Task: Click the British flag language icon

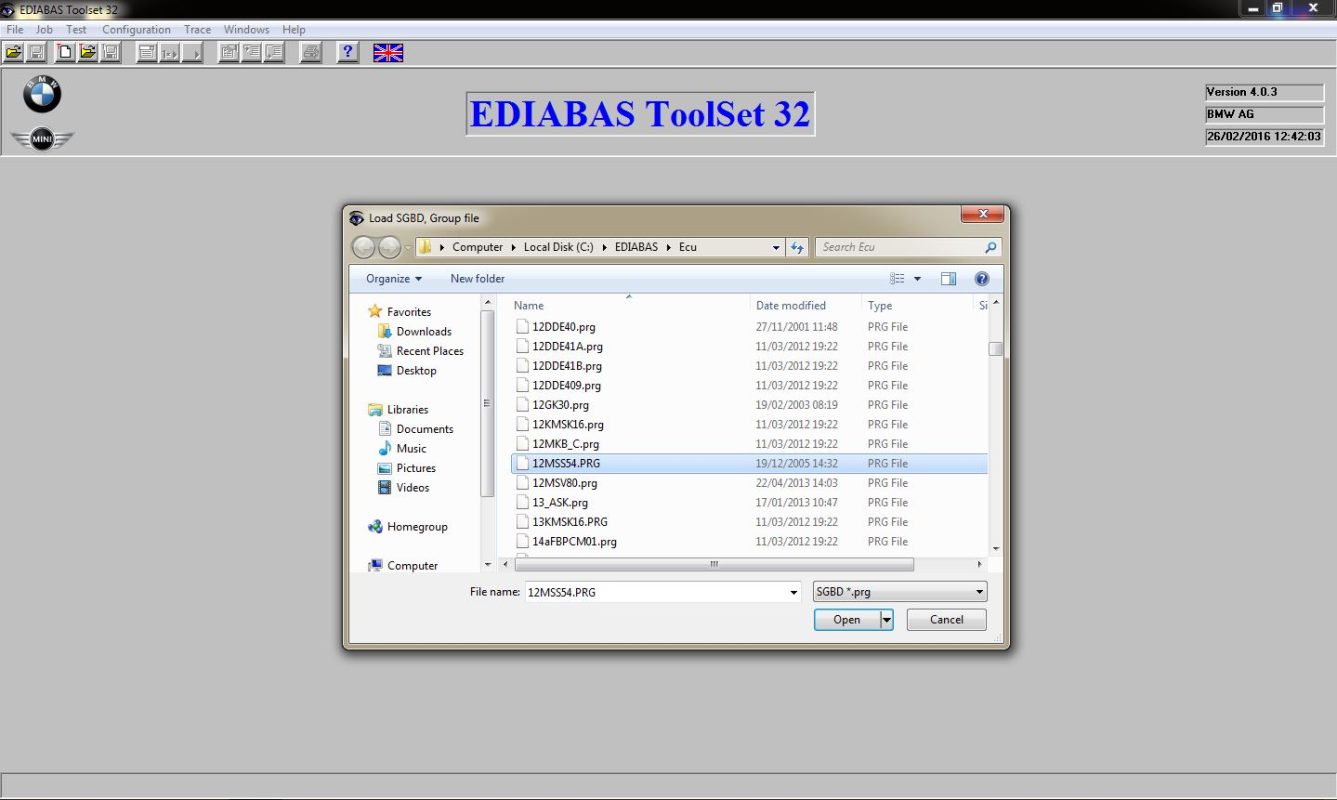Action: (388, 52)
